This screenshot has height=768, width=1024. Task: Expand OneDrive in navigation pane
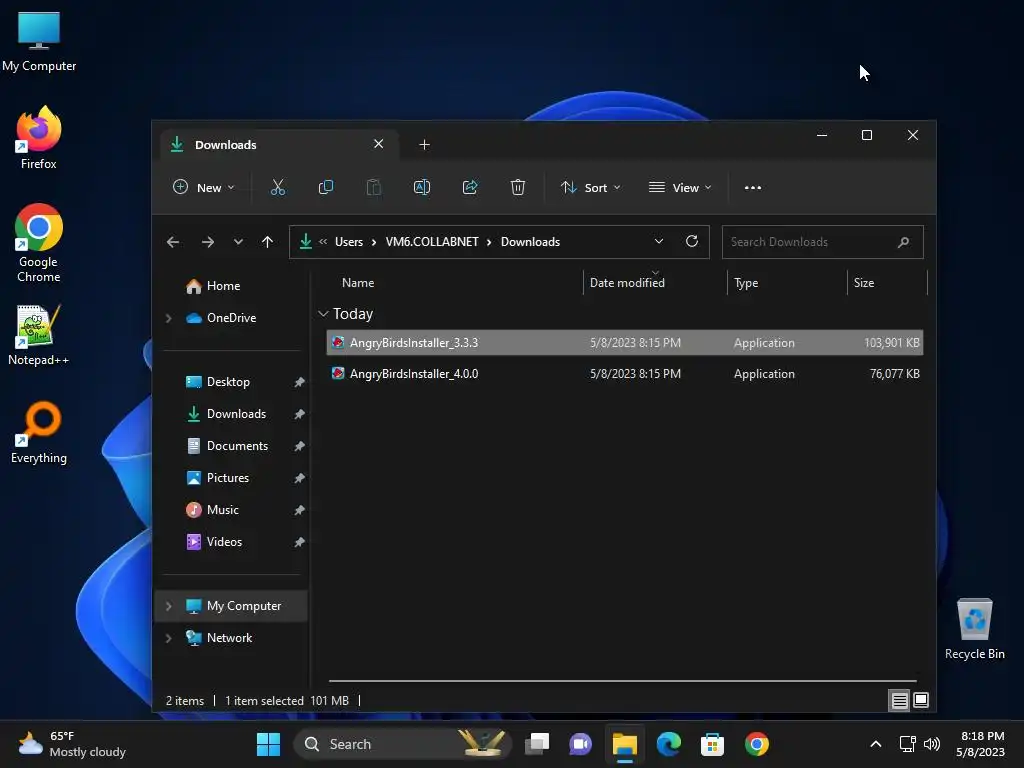(168, 318)
